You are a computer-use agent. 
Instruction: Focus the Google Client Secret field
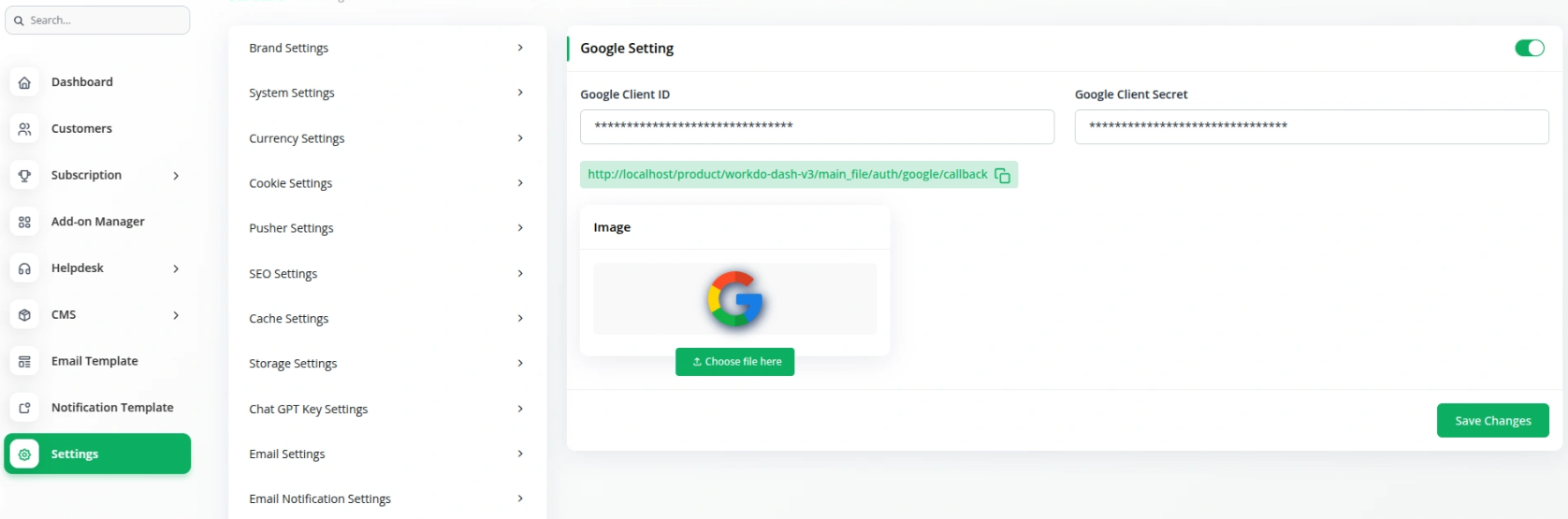click(x=1311, y=127)
